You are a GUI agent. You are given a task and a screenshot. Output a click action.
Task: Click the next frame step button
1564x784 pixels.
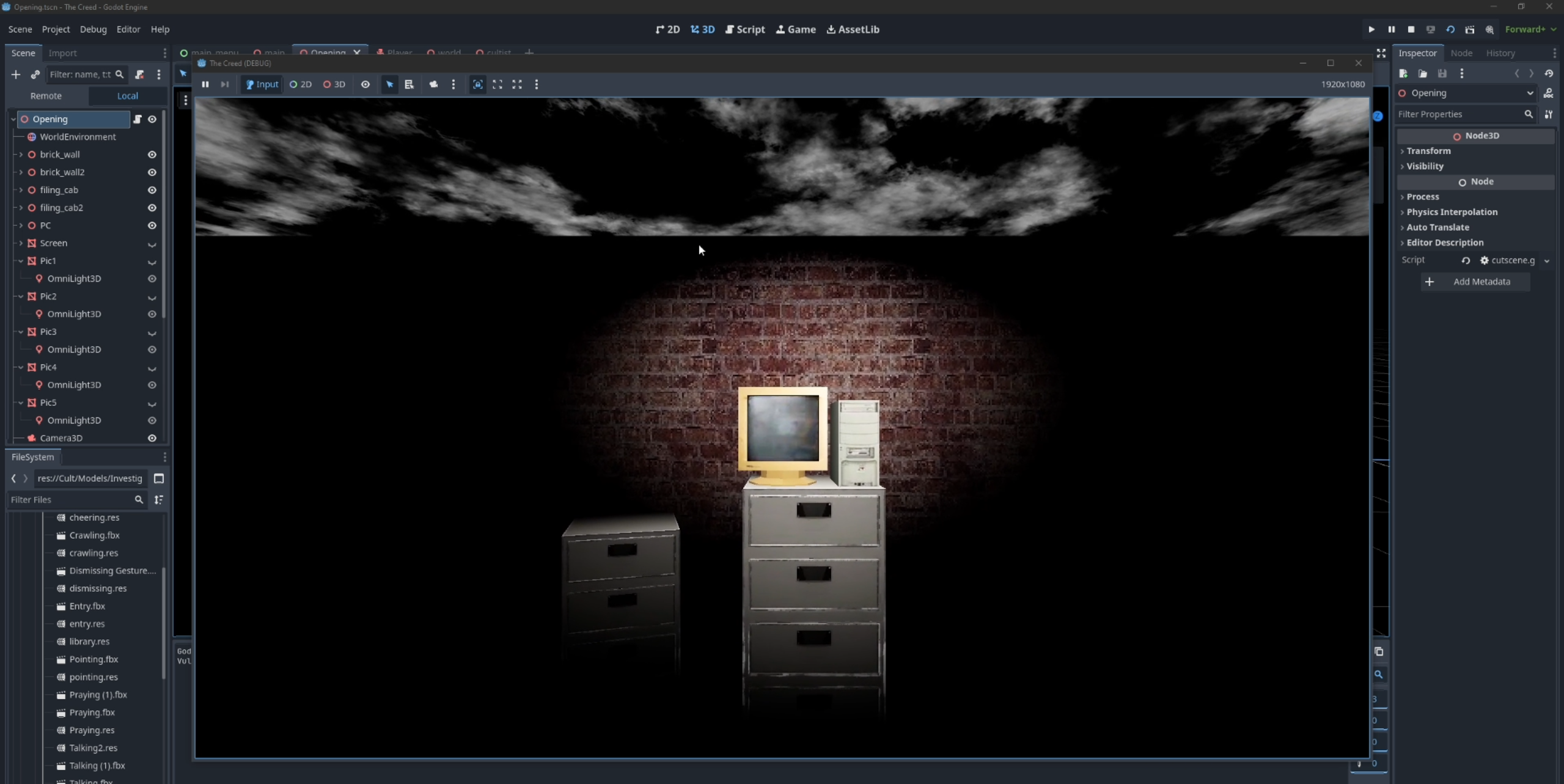pos(225,84)
